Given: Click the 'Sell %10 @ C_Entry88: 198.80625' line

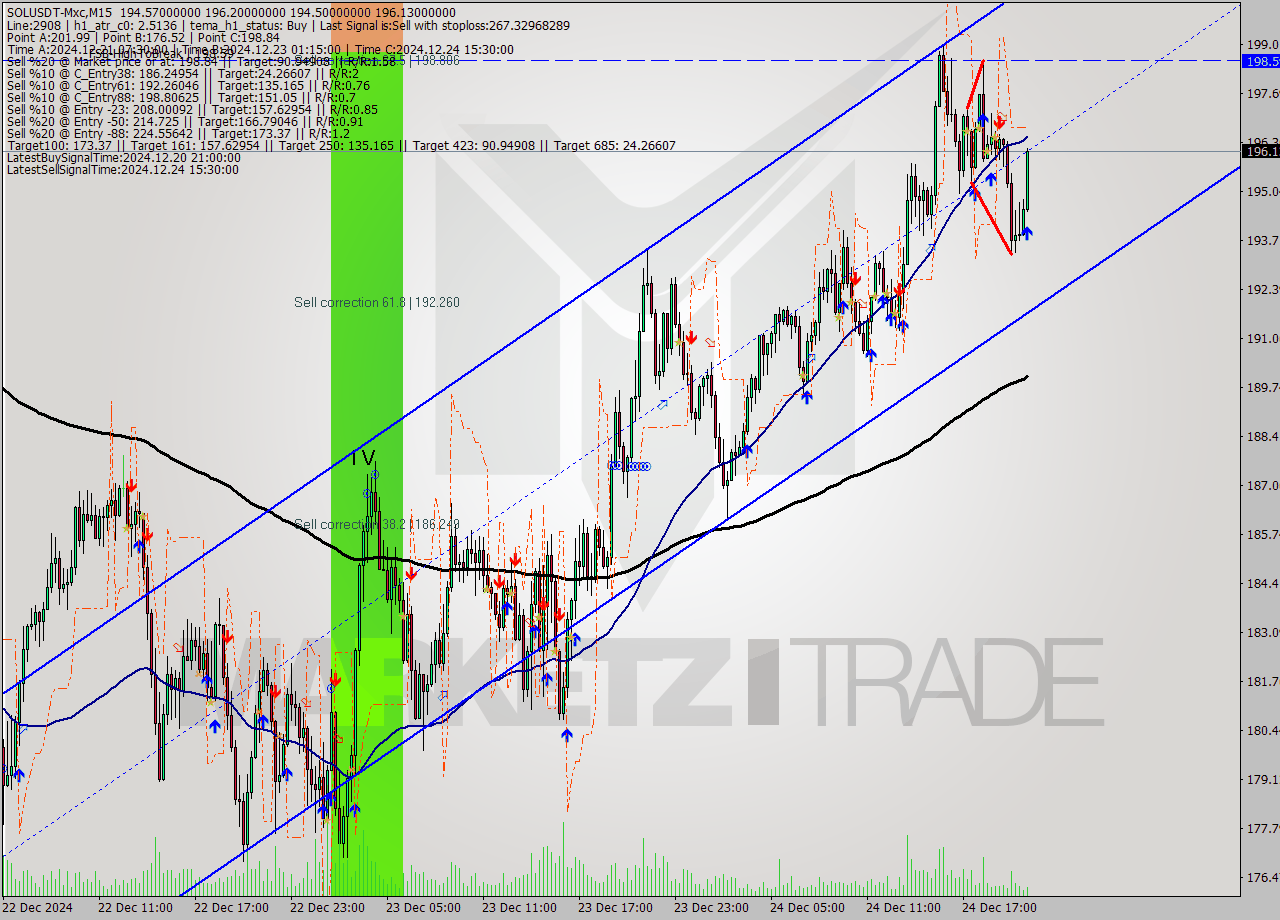Looking at the screenshot, I should 181,97.
